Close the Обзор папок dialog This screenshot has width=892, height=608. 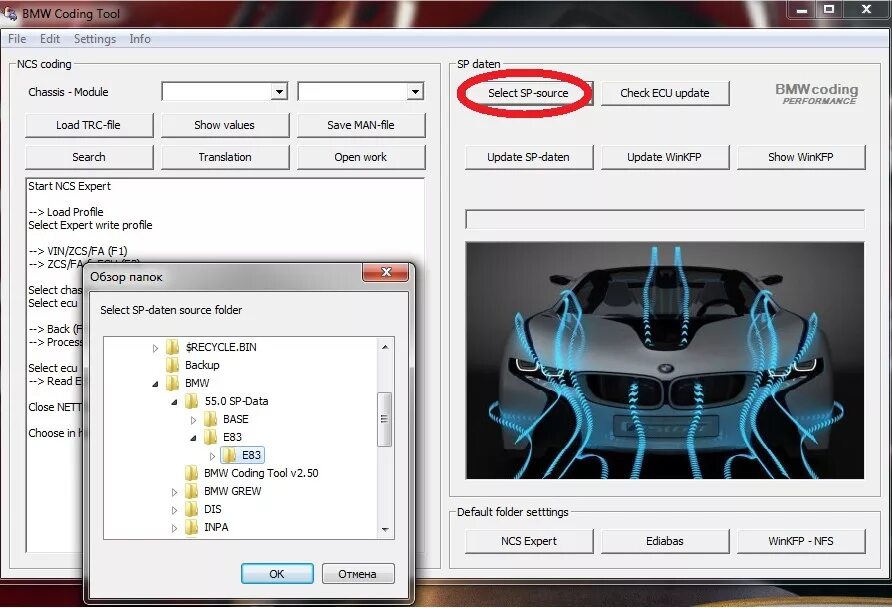click(386, 272)
